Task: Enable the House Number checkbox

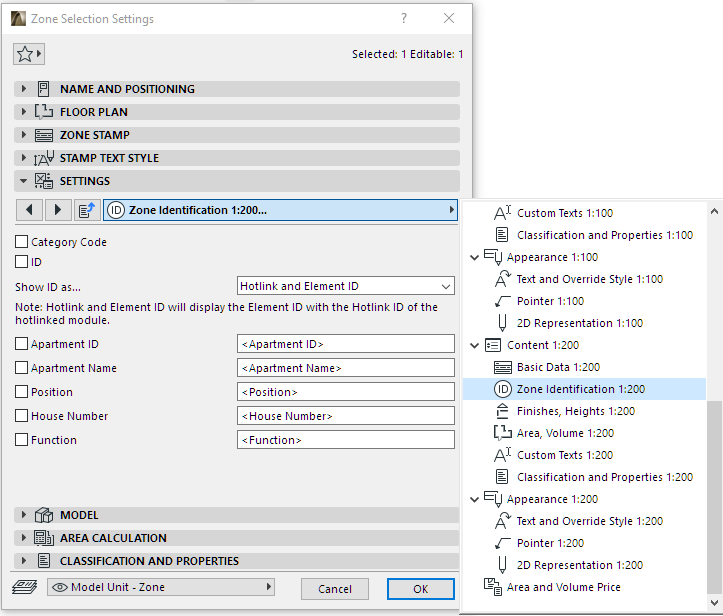Action: pyautogui.click(x=21, y=416)
